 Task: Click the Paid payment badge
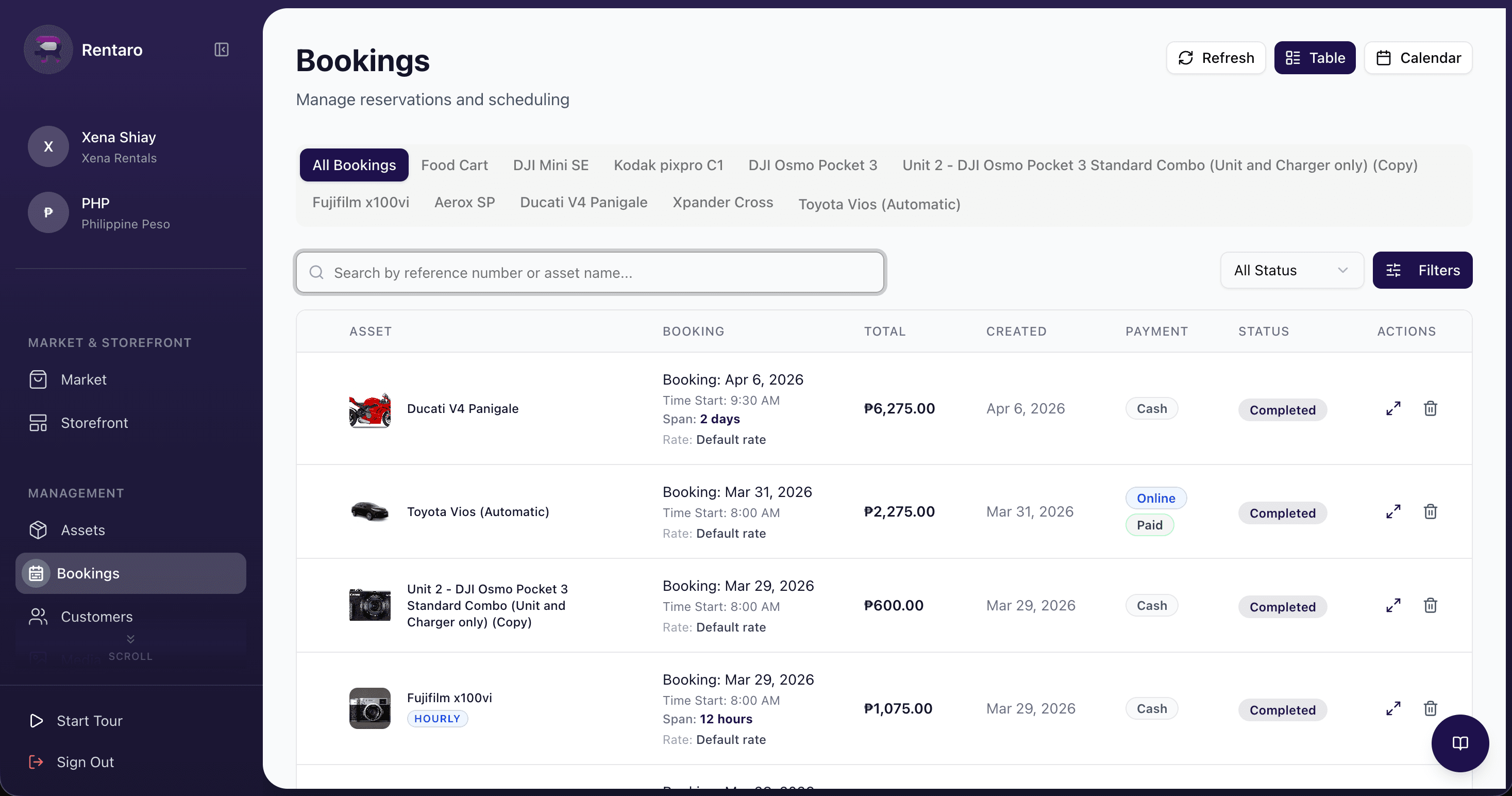[x=1149, y=525]
